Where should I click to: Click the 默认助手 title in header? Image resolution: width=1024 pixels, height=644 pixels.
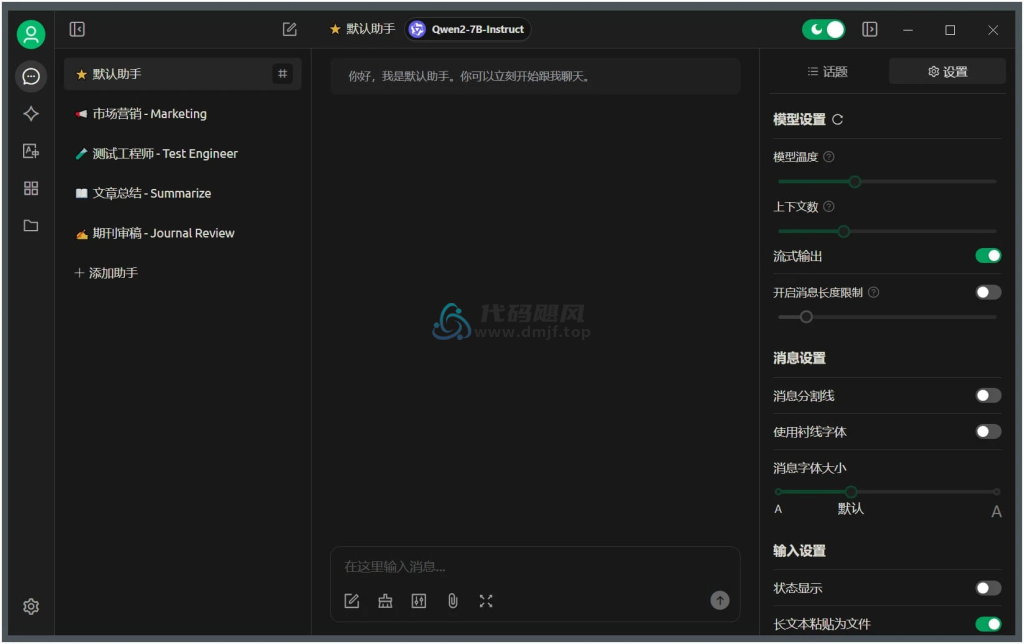(x=370, y=29)
